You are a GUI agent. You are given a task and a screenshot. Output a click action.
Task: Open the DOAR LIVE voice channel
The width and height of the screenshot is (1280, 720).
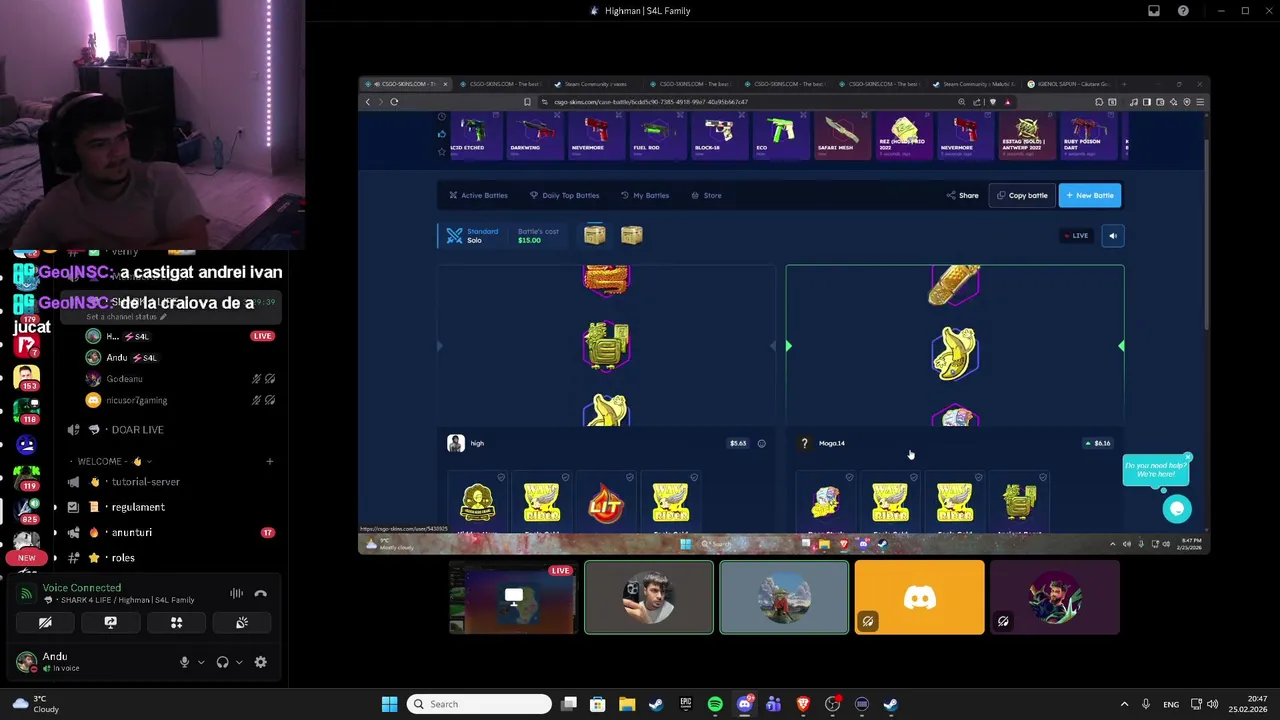170,429
